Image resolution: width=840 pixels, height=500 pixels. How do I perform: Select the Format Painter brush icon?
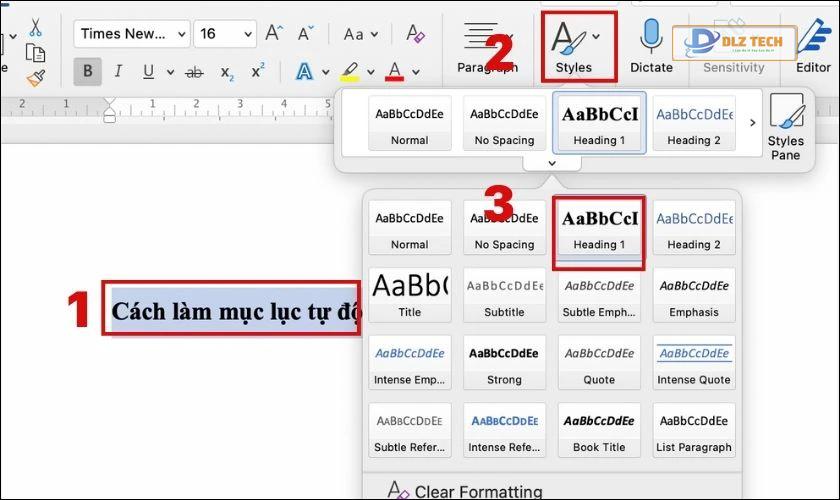pyautogui.click(x=35, y=78)
